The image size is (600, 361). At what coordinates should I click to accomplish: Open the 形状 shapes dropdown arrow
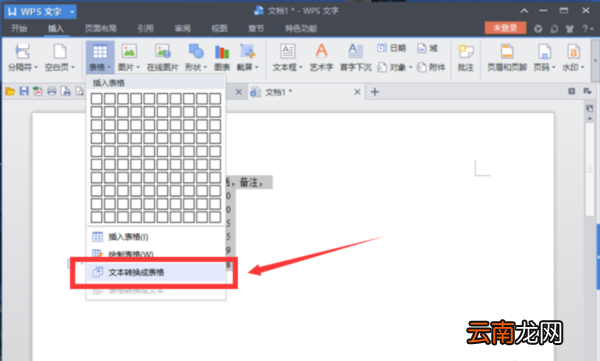pyautogui.click(x=205, y=67)
